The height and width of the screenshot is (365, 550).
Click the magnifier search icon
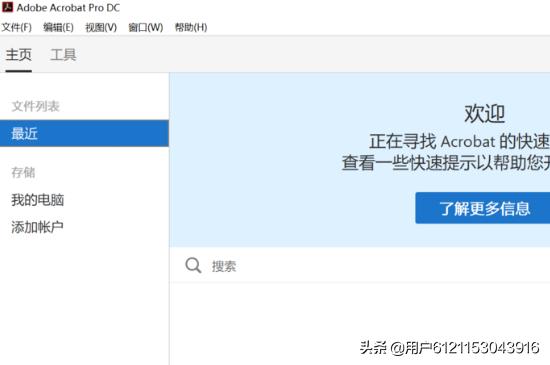coord(193,265)
